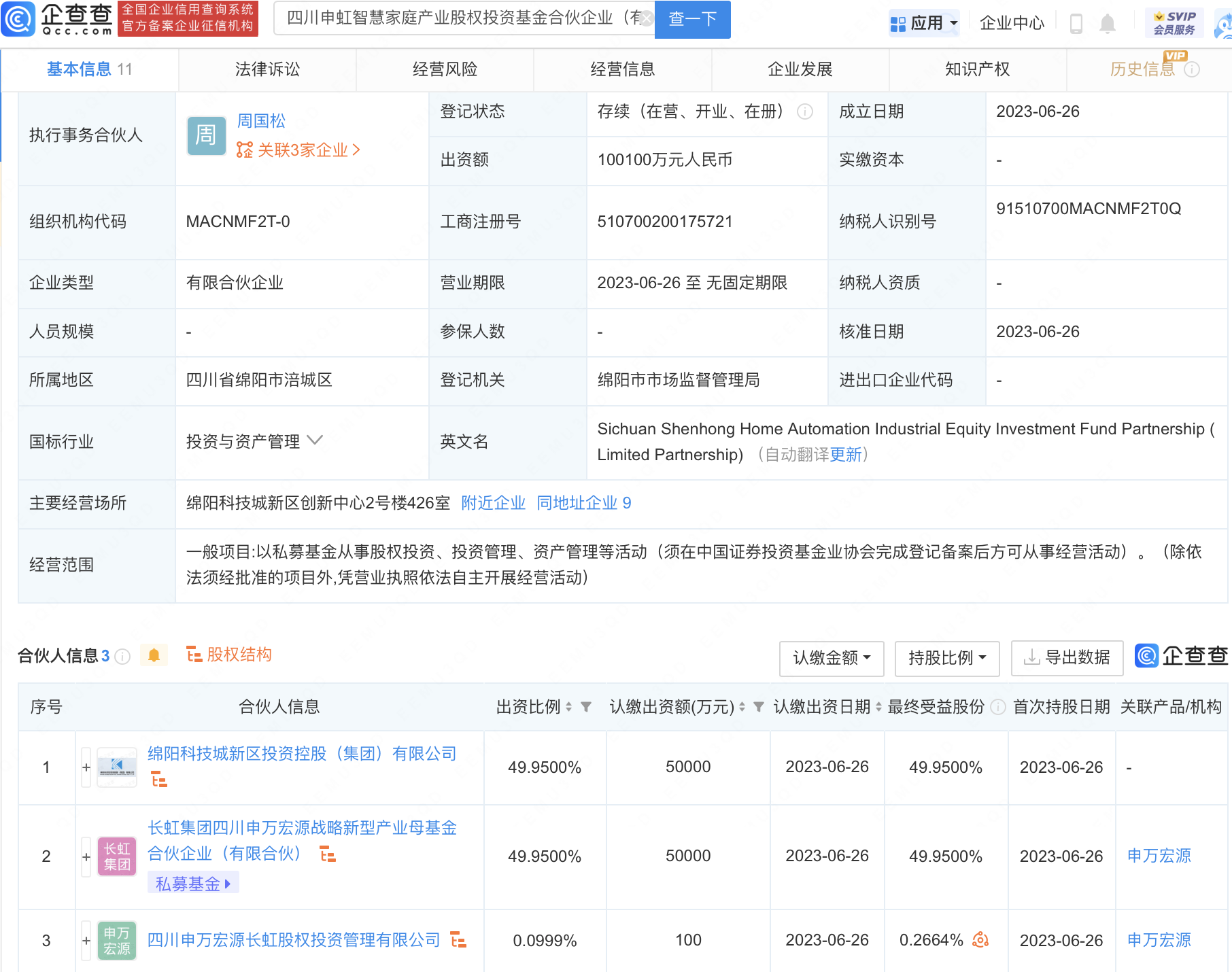Screen dimensions: 1232x972
Task: Expand row 1 with the plus toggle
Action: click(86, 767)
